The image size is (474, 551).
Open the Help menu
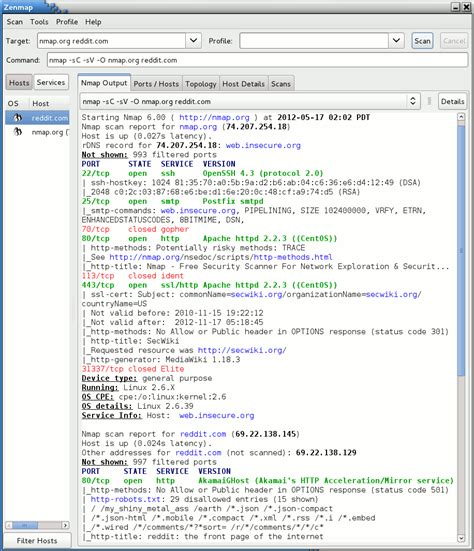[93, 22]
